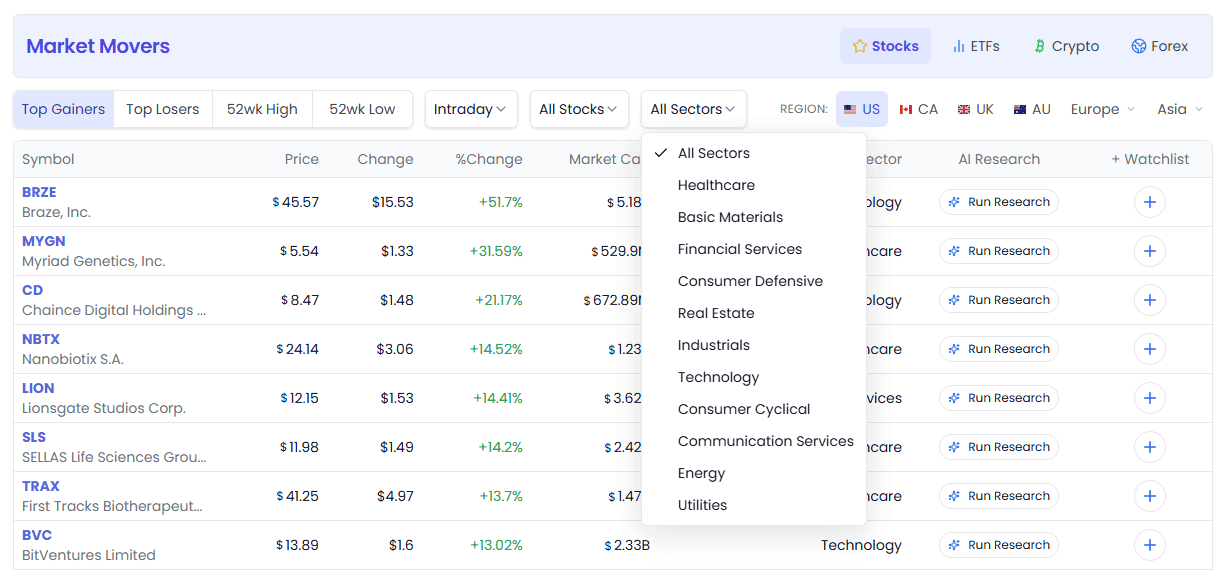
Task: Run Research for BRZE
Action: [x=998, y=202]
